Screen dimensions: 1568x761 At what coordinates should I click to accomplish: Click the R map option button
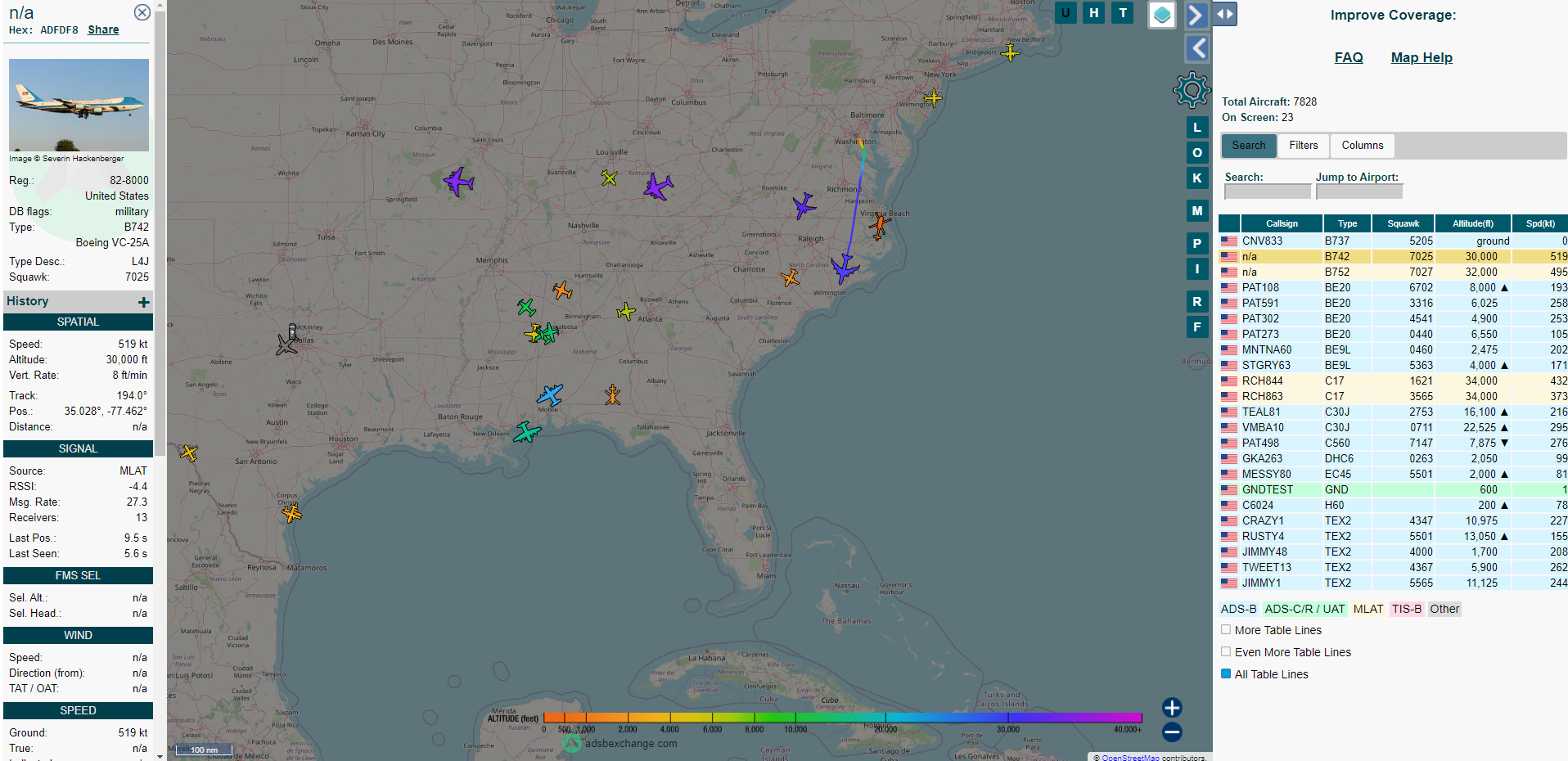tap(1197, 302)
